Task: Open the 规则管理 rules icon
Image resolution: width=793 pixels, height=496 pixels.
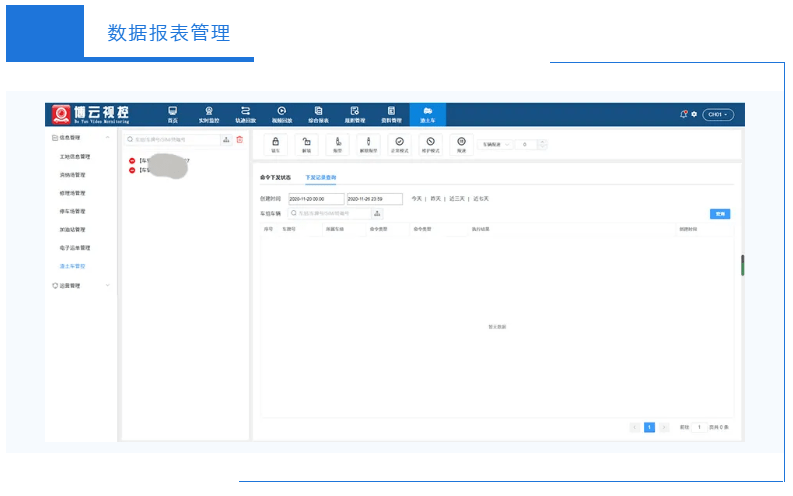Action: tap(355, 114)
